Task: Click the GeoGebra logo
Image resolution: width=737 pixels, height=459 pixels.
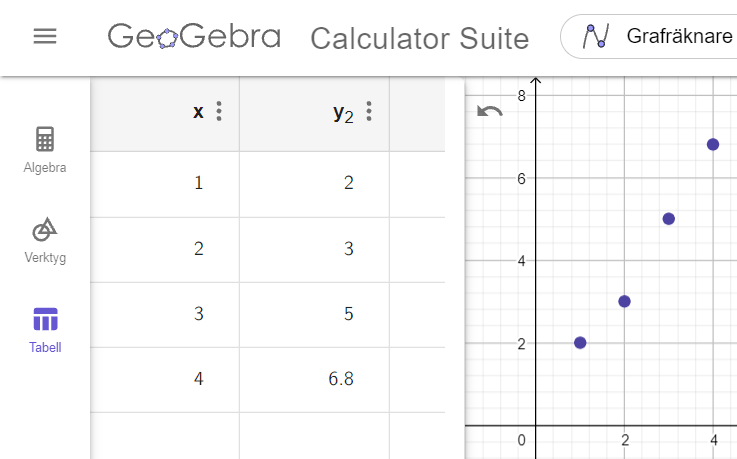Action: [193, 37]
